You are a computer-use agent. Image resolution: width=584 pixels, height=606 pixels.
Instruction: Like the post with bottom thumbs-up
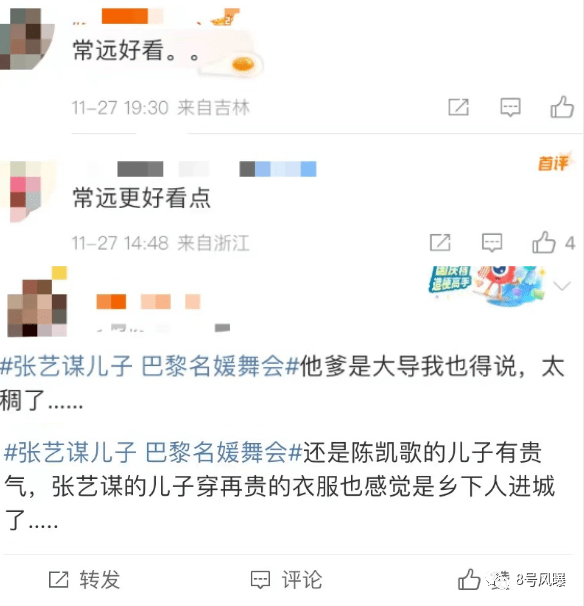[x=469, y=579]
